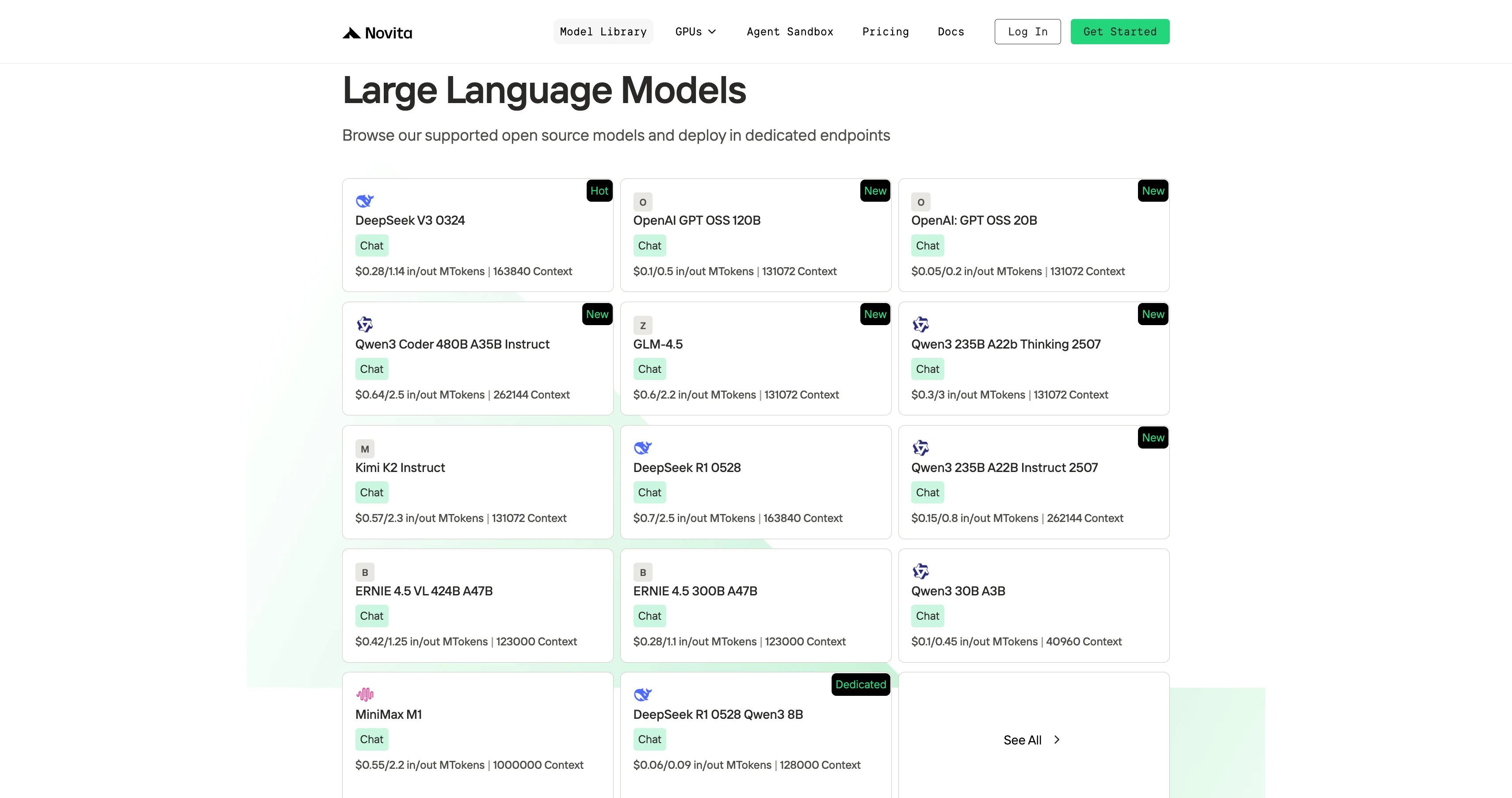Image resolution: width=1512 pixels, height=798 pixels.
Task: Click the See All chevron arrow
Action: coord(1057,740)
